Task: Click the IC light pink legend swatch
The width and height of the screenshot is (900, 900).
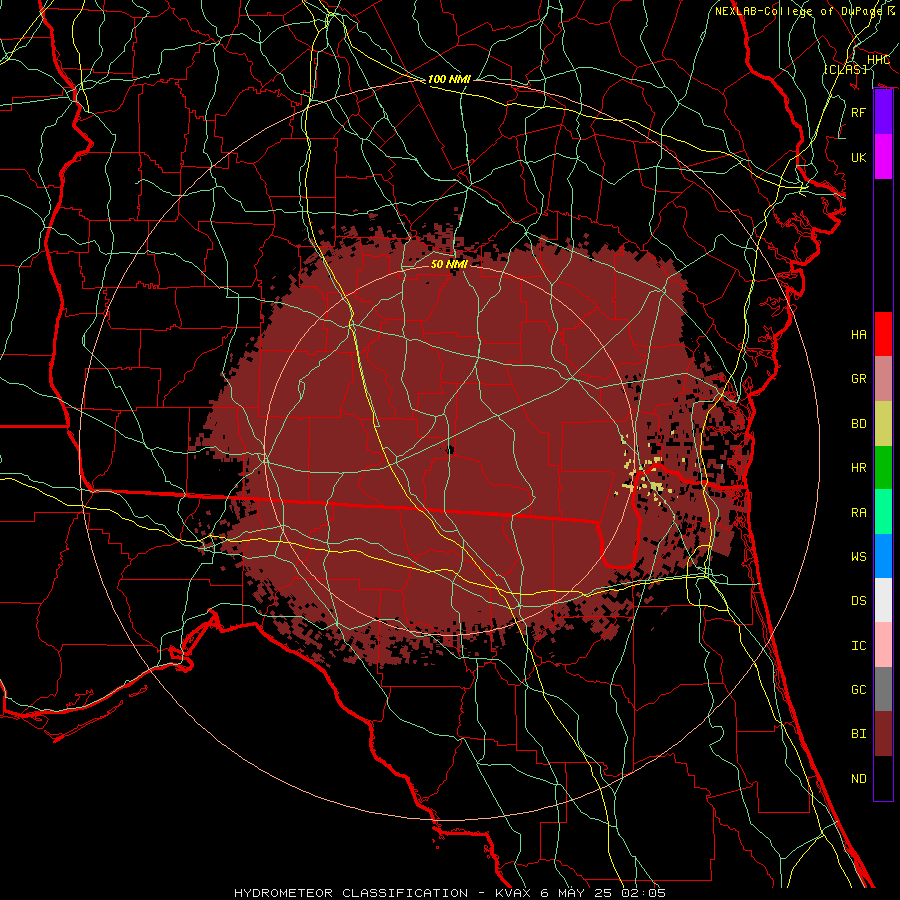Action: (x=883, y=645)
